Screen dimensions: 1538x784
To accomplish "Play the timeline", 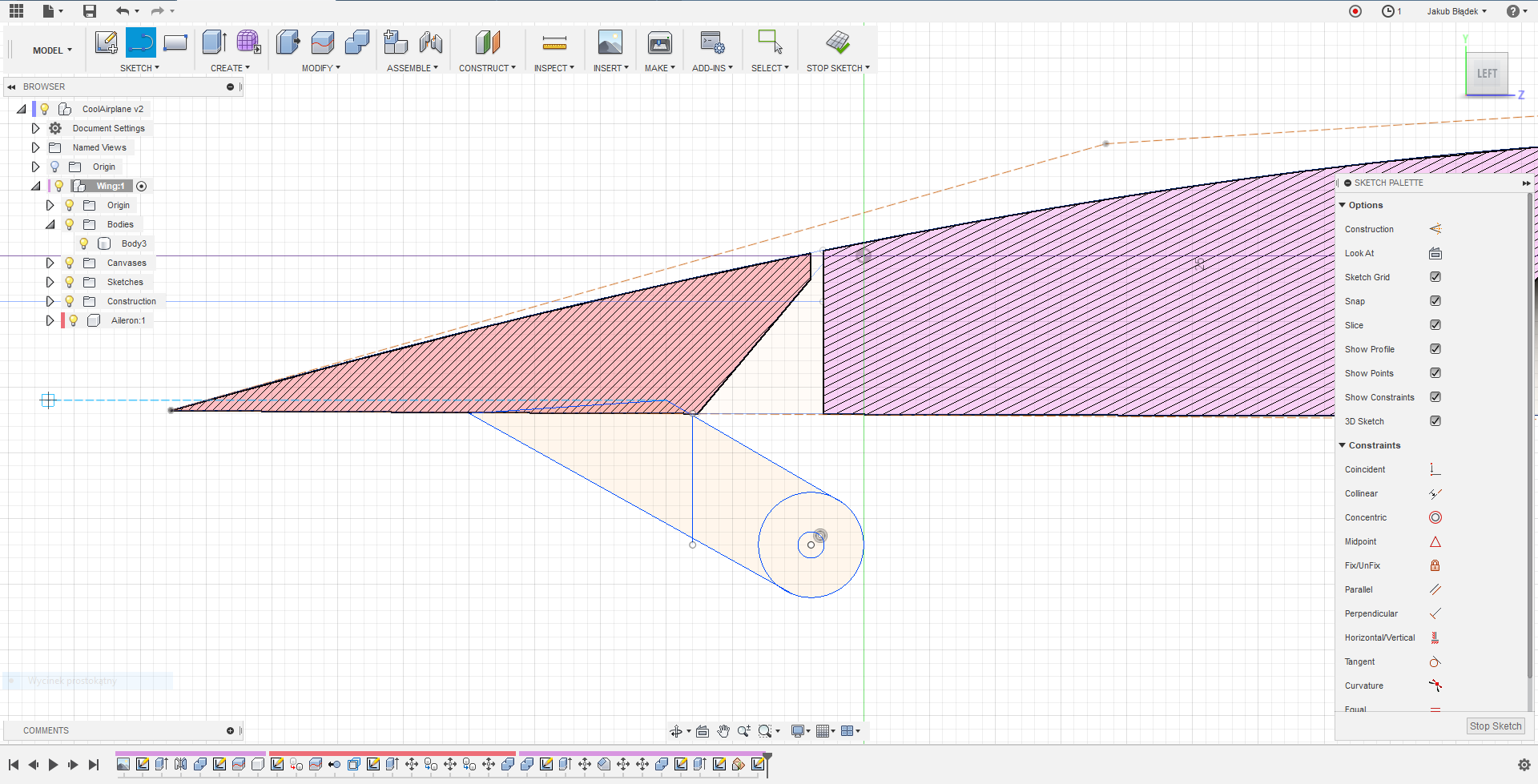I will click(x=53, y=765).
